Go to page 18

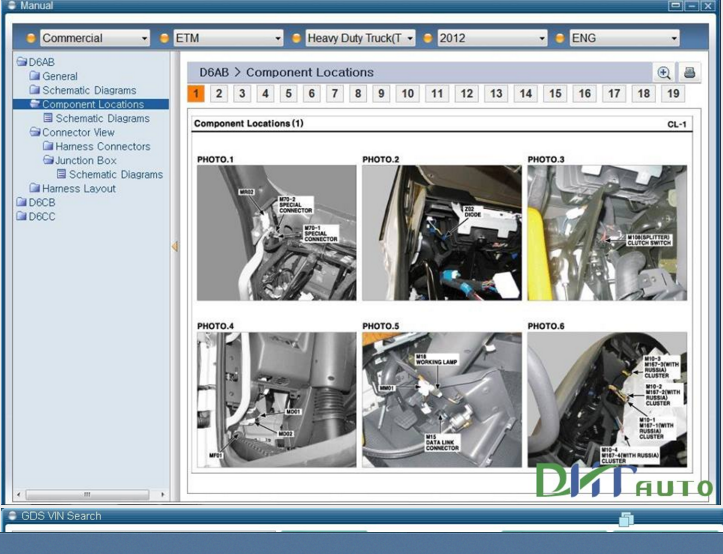point(644,94)
